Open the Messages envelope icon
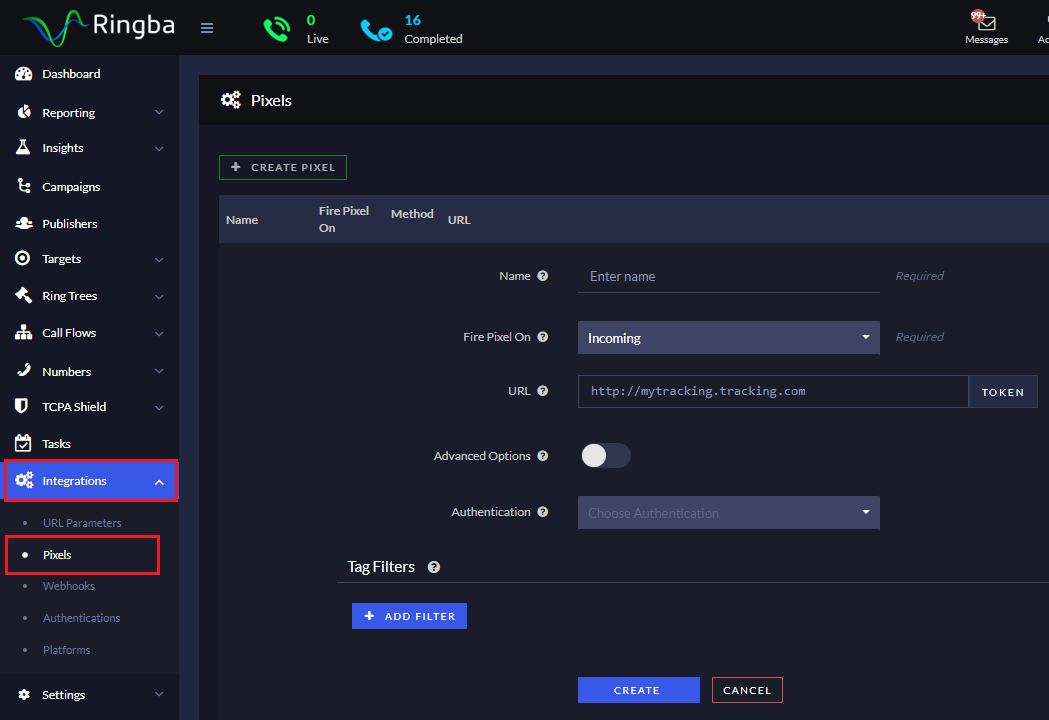 986,23
